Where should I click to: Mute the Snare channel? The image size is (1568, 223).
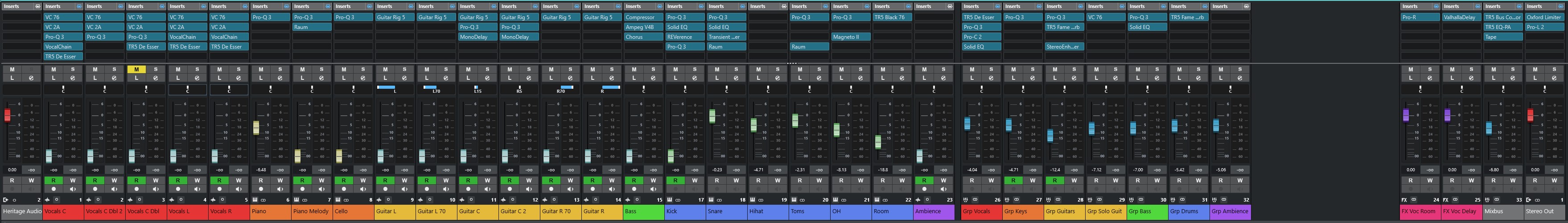tap(716, 70)
